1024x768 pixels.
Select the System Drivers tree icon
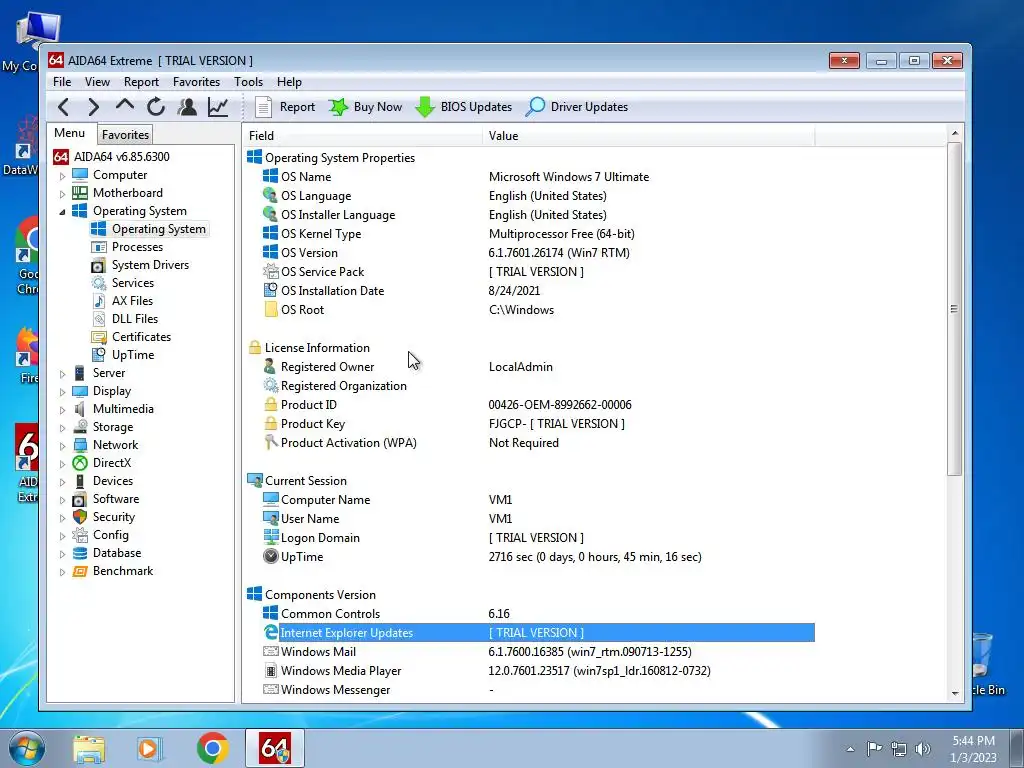coord(99,265)
